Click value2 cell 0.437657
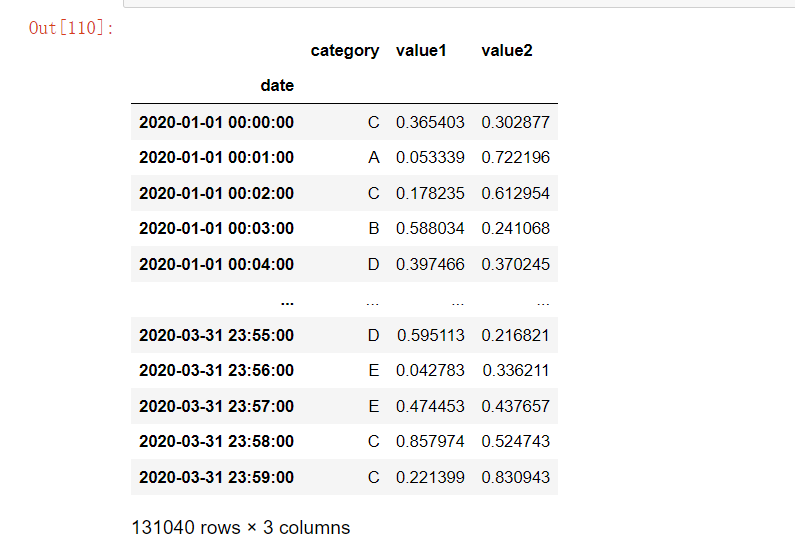 516,406
